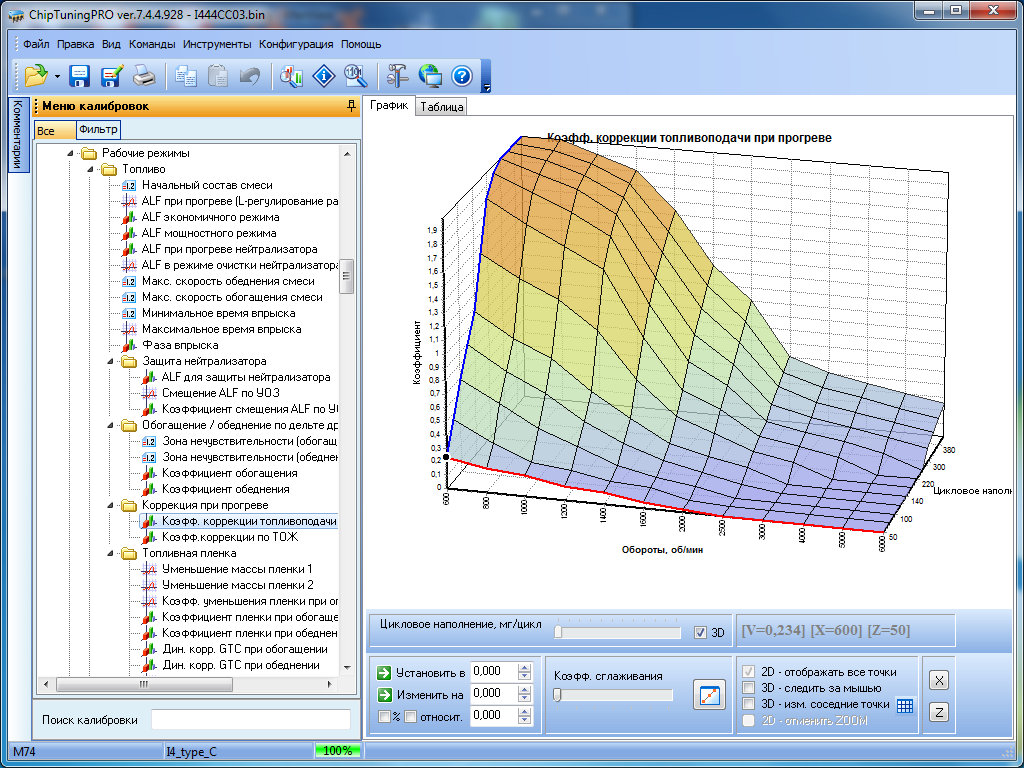Open the Info diamond toolbar icon
The width and height of the screenshot is (1024, 768).
[x=323, y=75]
